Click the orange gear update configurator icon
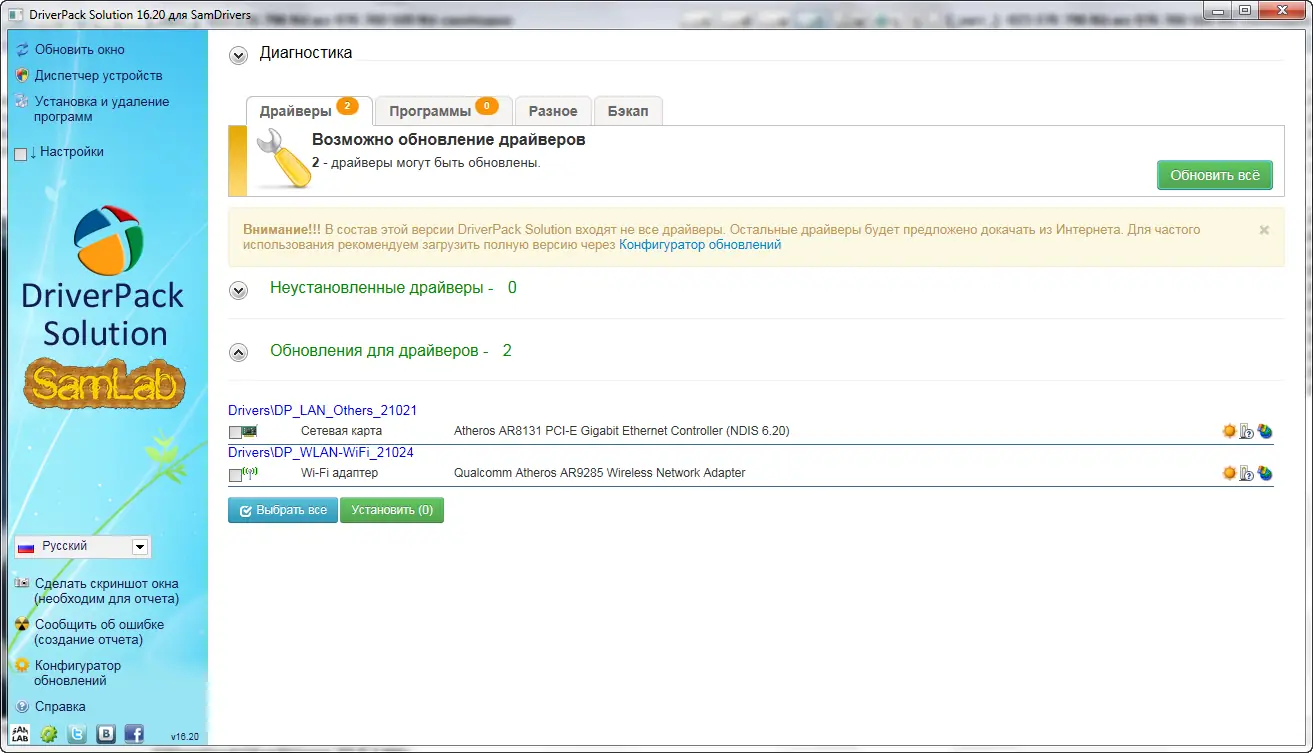 pos(22,665)
